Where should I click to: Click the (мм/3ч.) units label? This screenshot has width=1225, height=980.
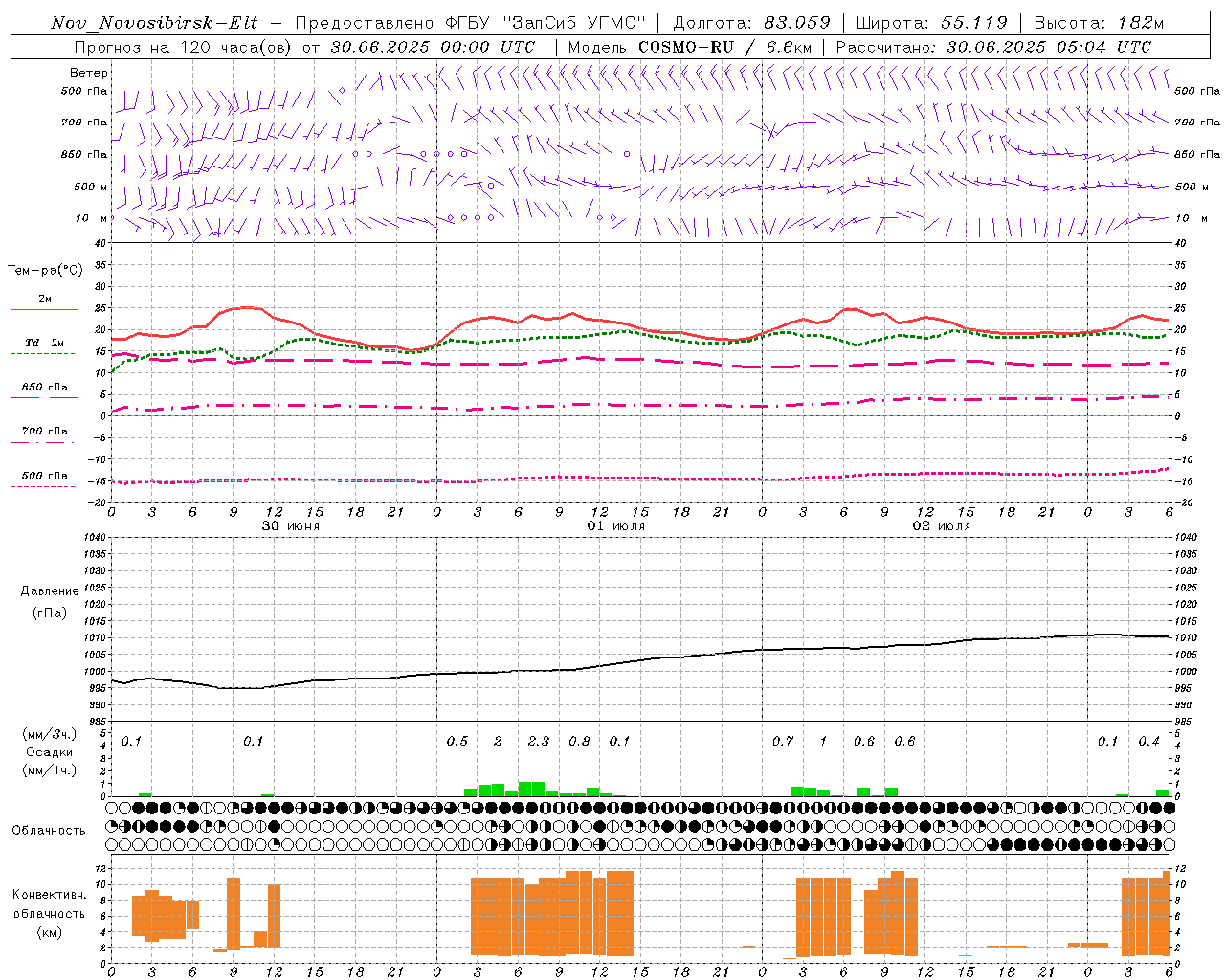[49, 734]
